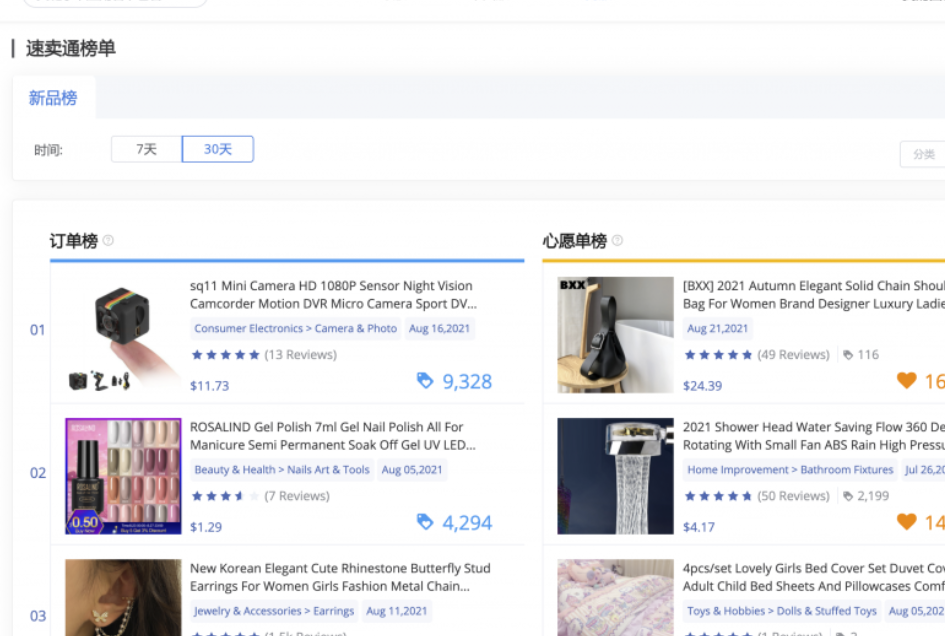
Task: Open BXX shoulder bag product thumbnail
Action: coord(615,335)
